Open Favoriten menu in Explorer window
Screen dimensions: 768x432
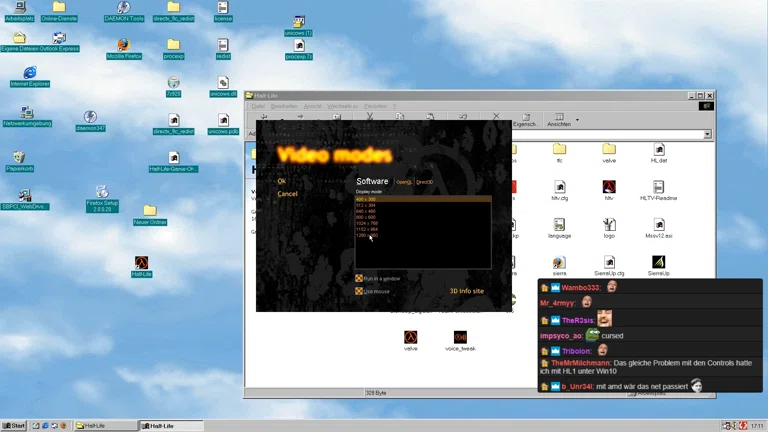click(376, 106)
